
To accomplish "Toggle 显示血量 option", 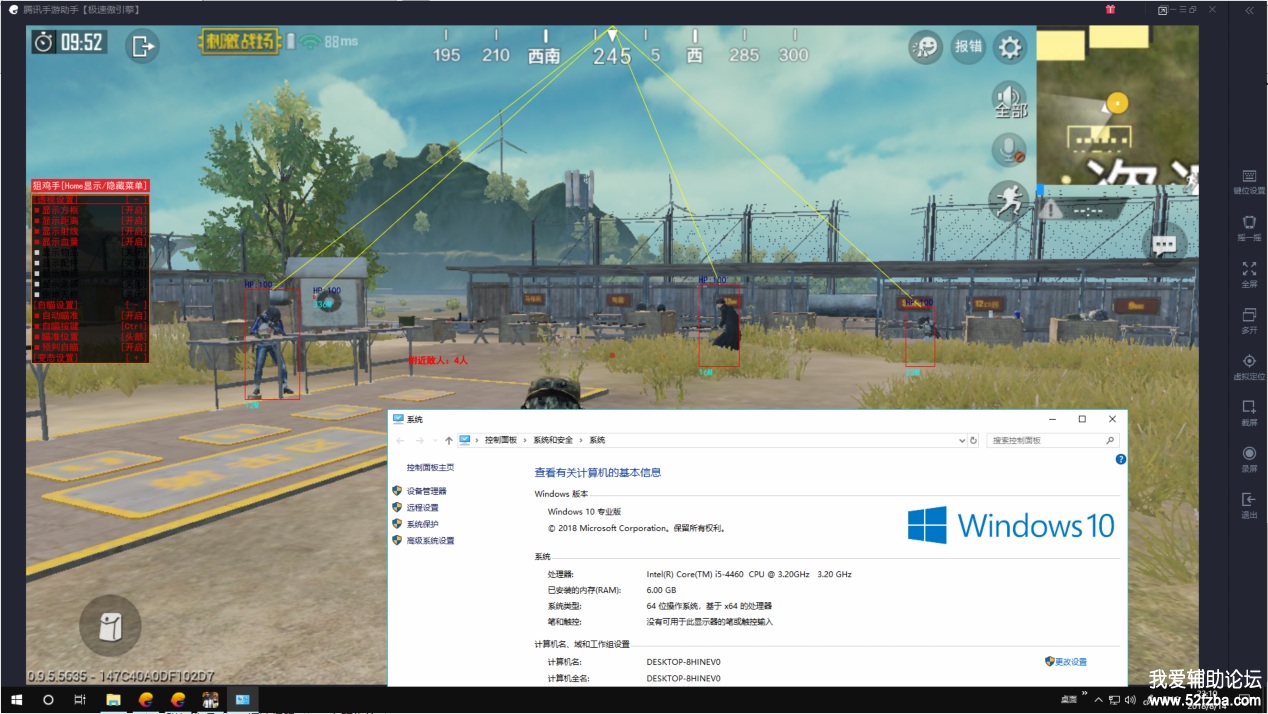I will 90,241.
